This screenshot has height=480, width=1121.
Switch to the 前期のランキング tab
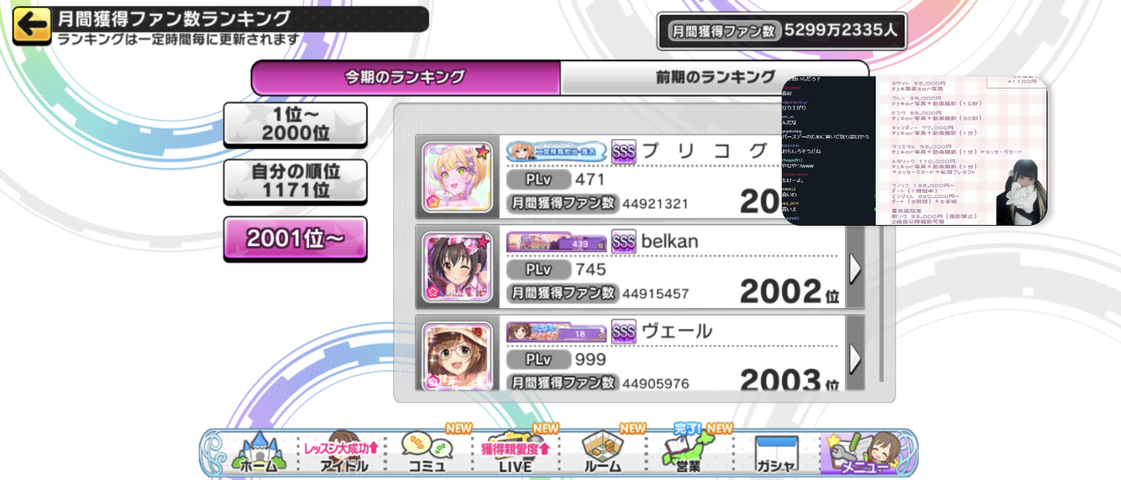point(715,77)
